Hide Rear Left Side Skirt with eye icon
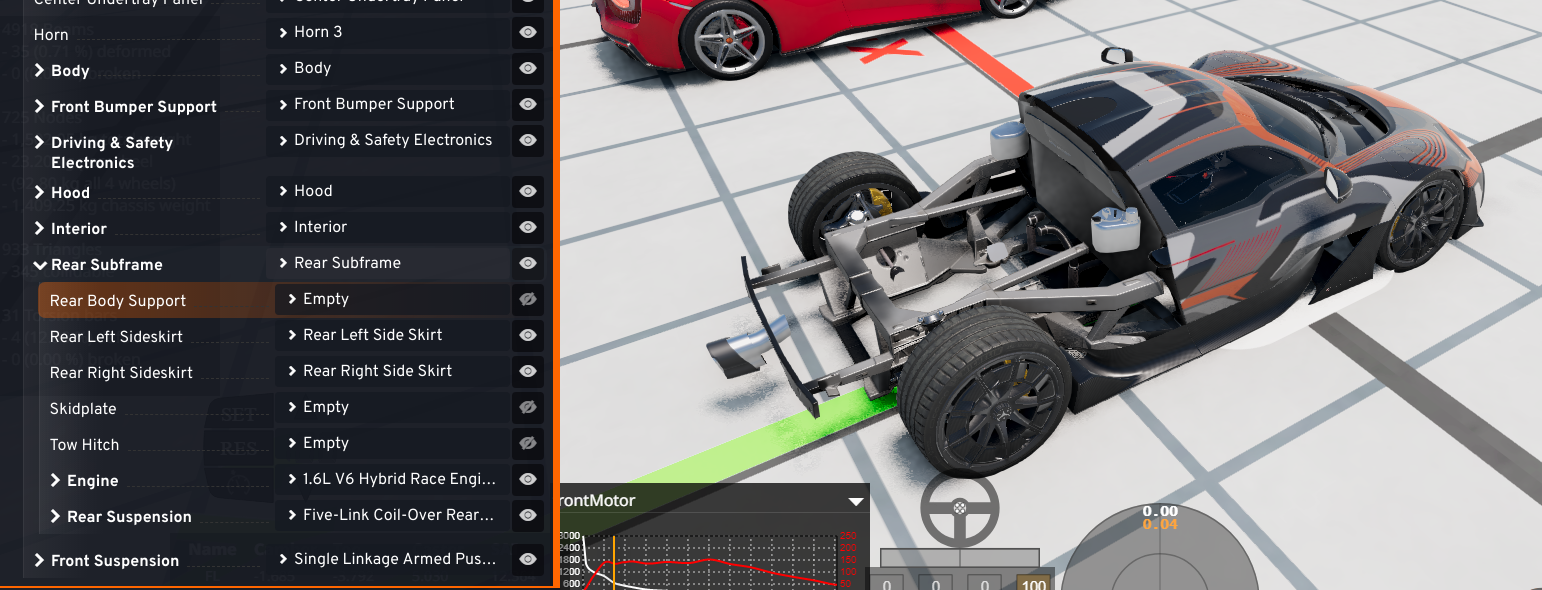This screenshot has width=1542, height=590. point(528,335)
